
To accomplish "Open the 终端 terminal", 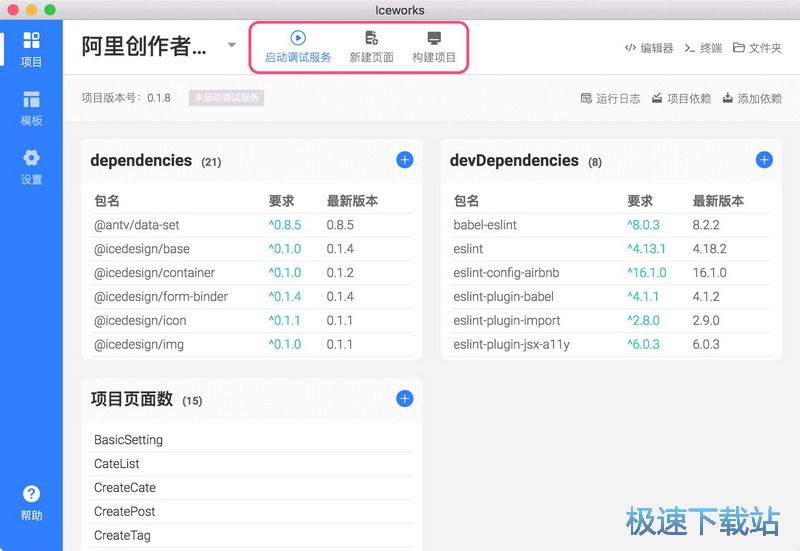I will point(703,48).
